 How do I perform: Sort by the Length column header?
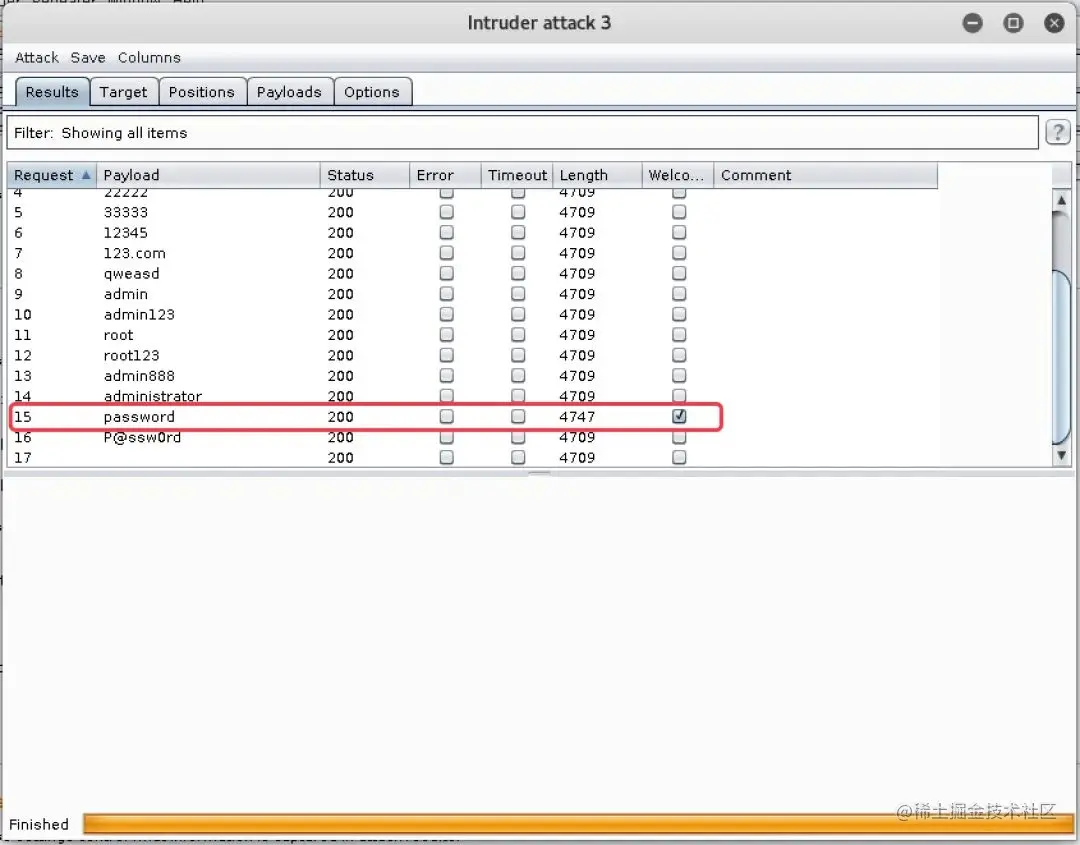click(x=597, y=175)
